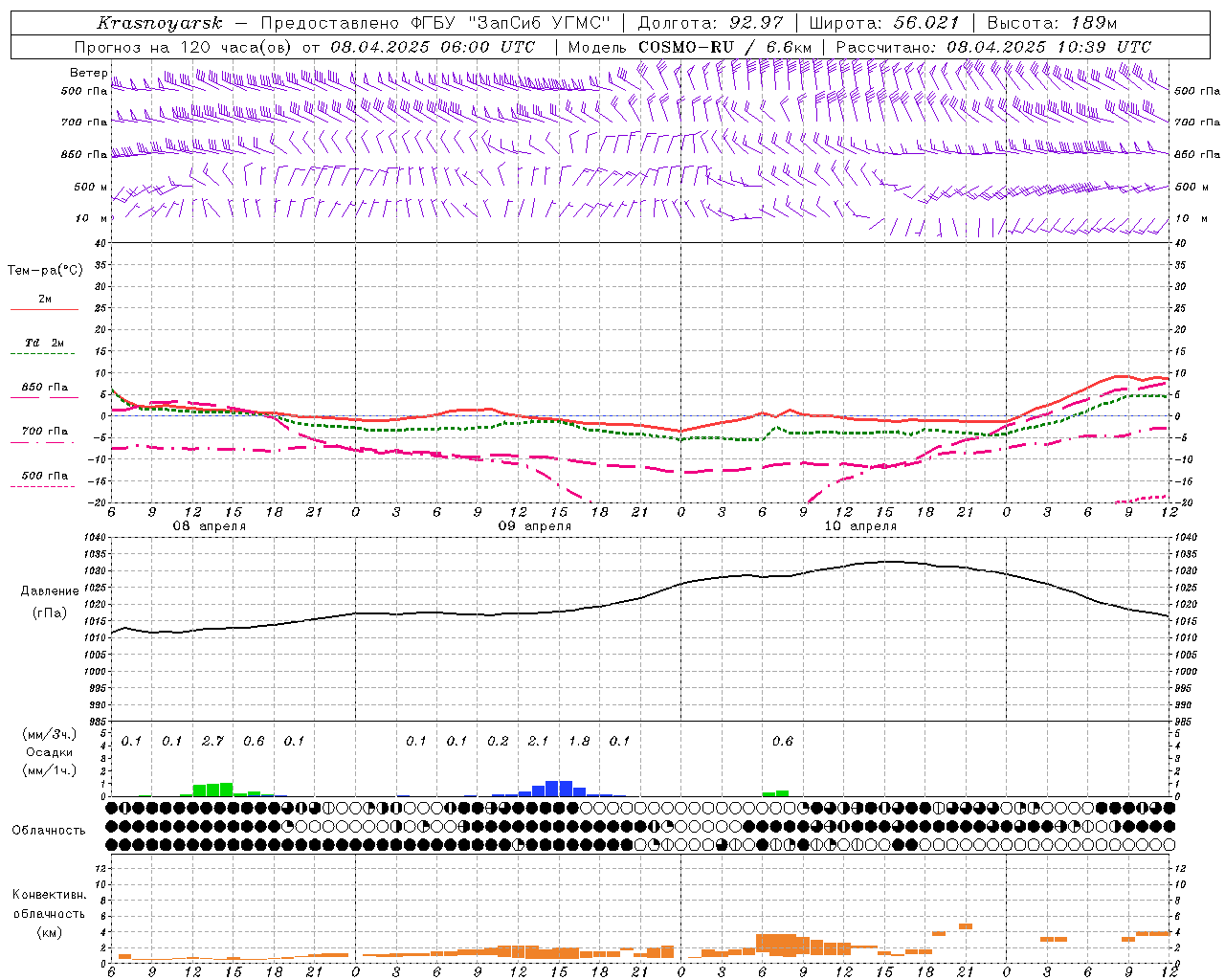
Task: Click the "Krasnoyarsk" station title
Action: 160,23
